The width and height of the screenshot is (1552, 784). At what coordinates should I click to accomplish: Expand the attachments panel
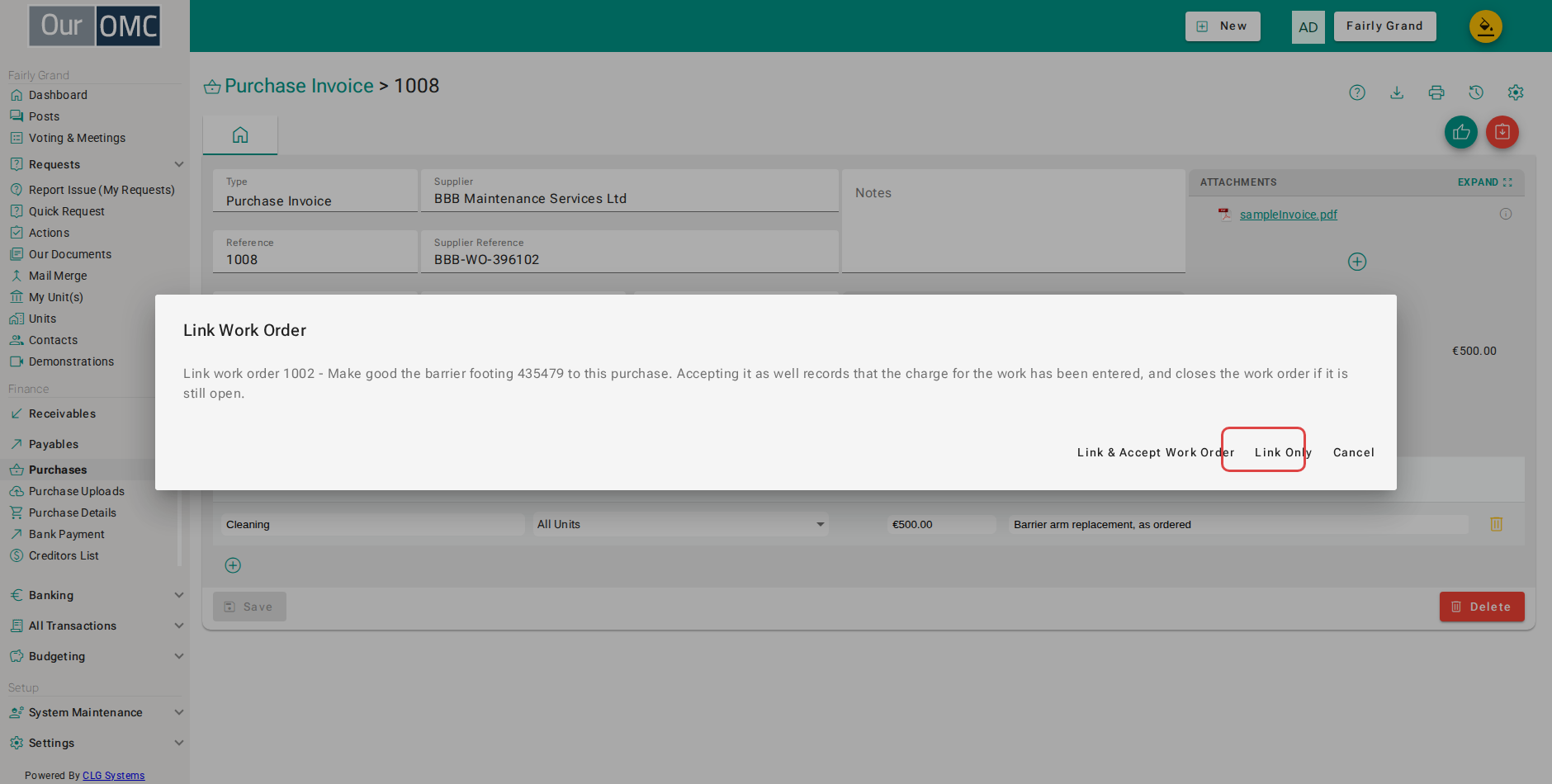(x=1484, y=182)
